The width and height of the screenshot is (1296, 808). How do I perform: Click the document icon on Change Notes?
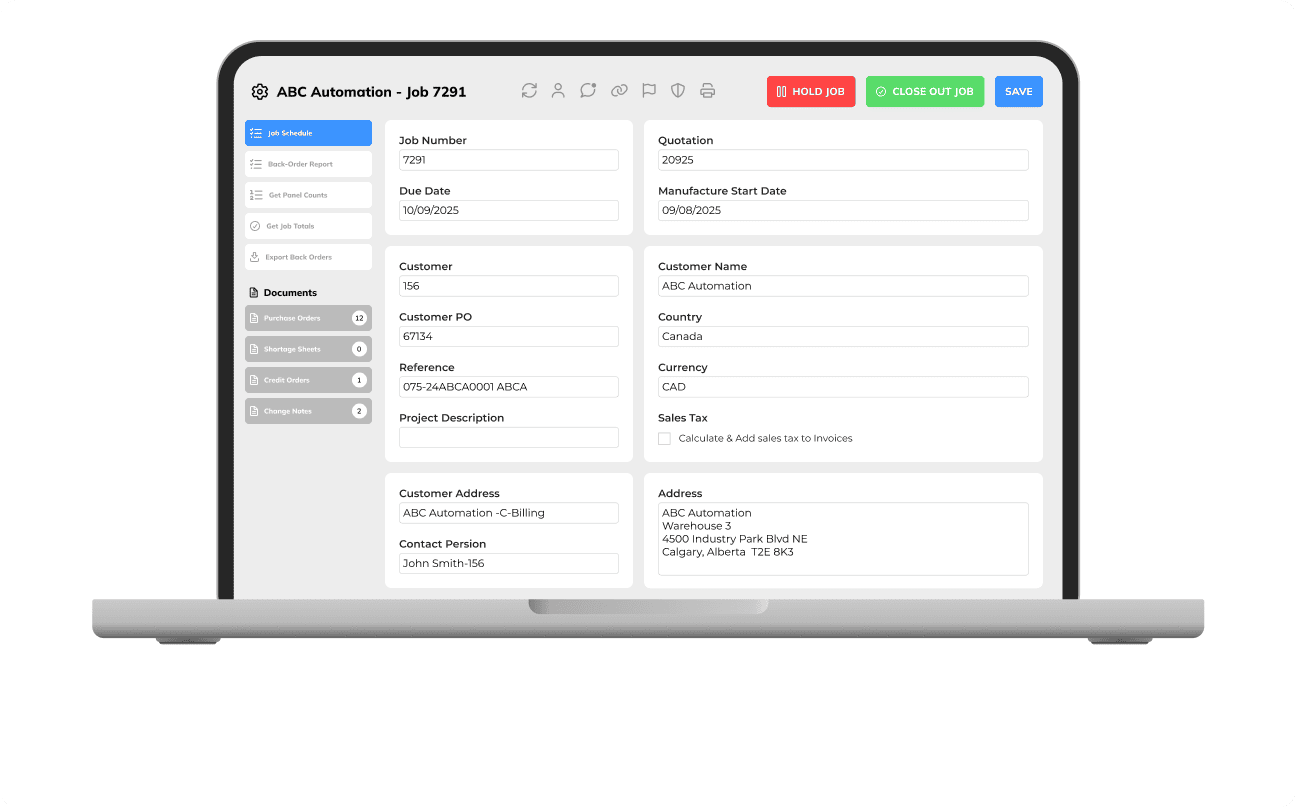click(254, 411)
